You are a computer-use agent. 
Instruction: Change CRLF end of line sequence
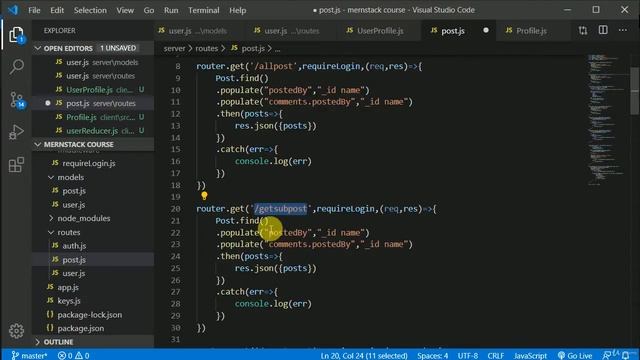(x=496, y=356)
